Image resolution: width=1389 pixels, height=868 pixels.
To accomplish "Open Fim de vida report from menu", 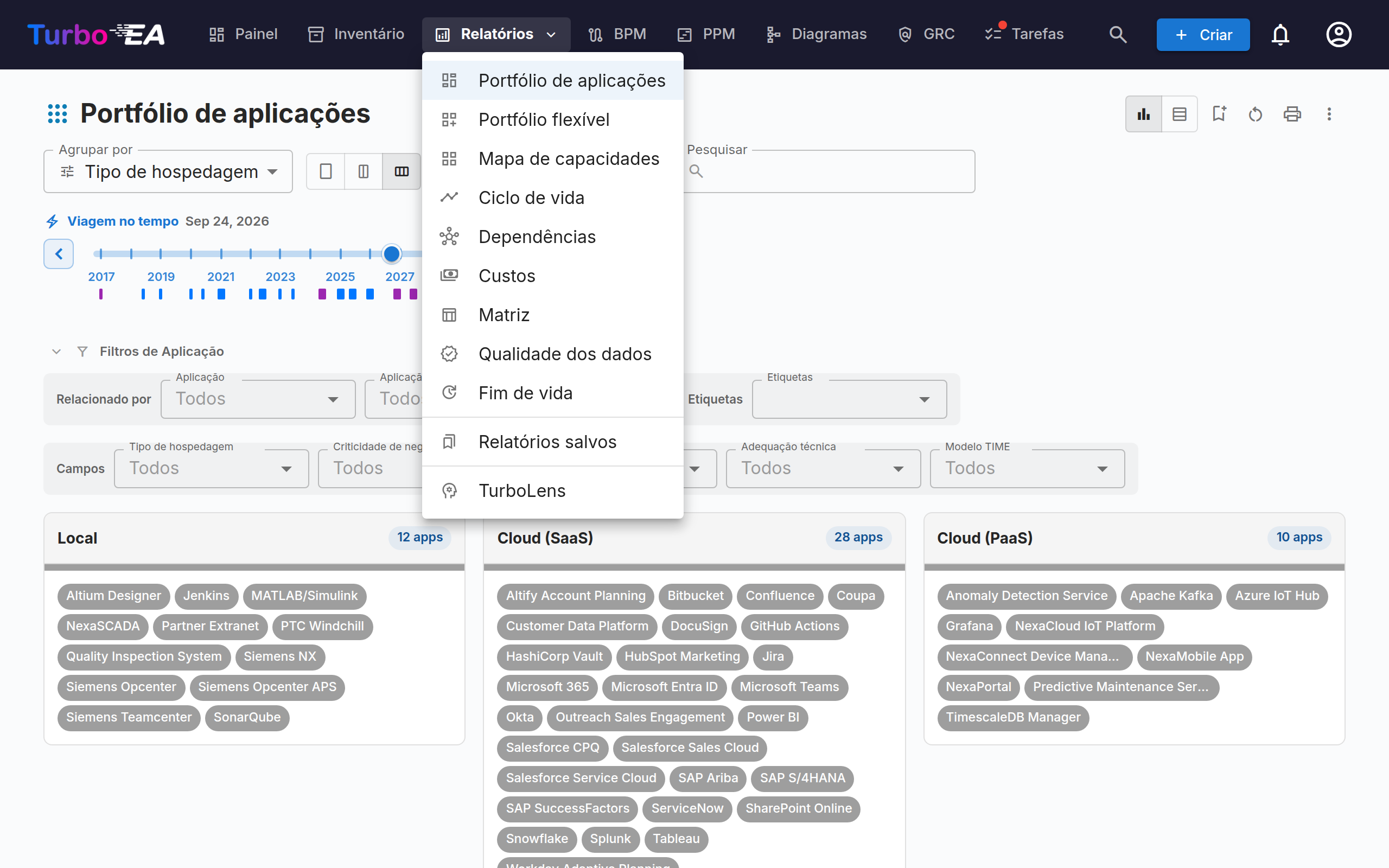I will (552, 393).
